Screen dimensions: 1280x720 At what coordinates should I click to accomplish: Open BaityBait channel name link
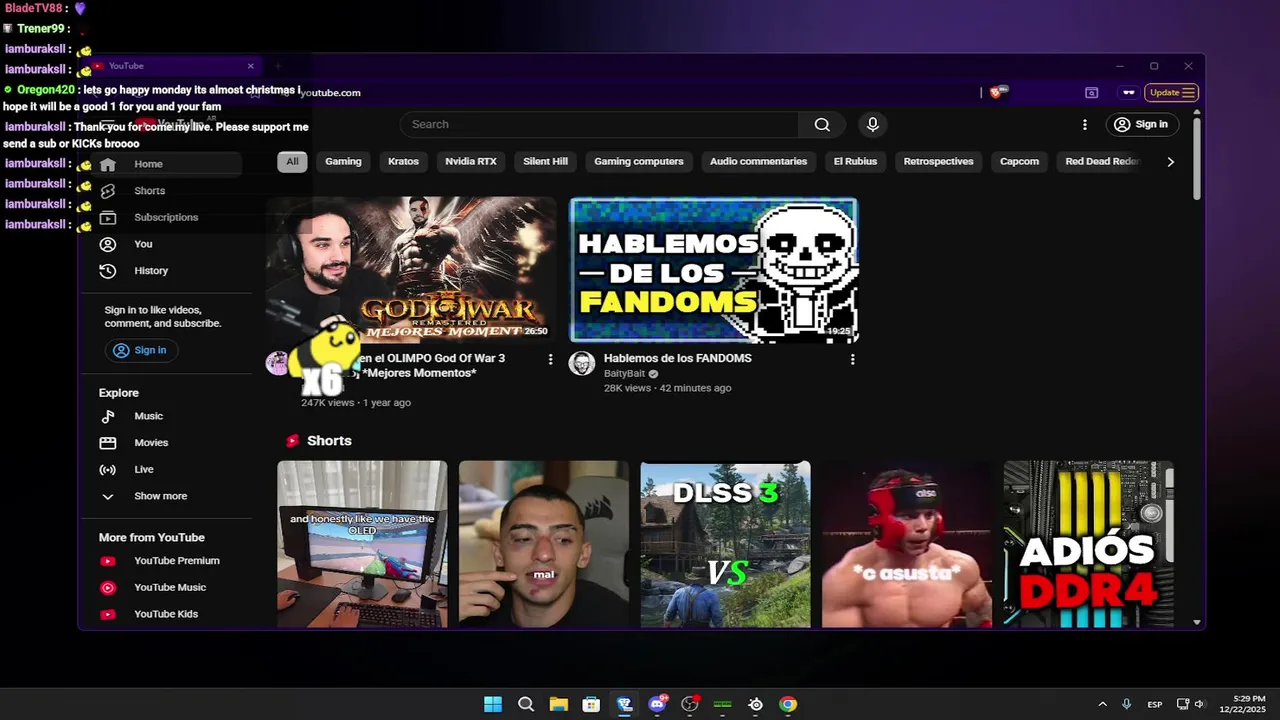tap(624, 374)
